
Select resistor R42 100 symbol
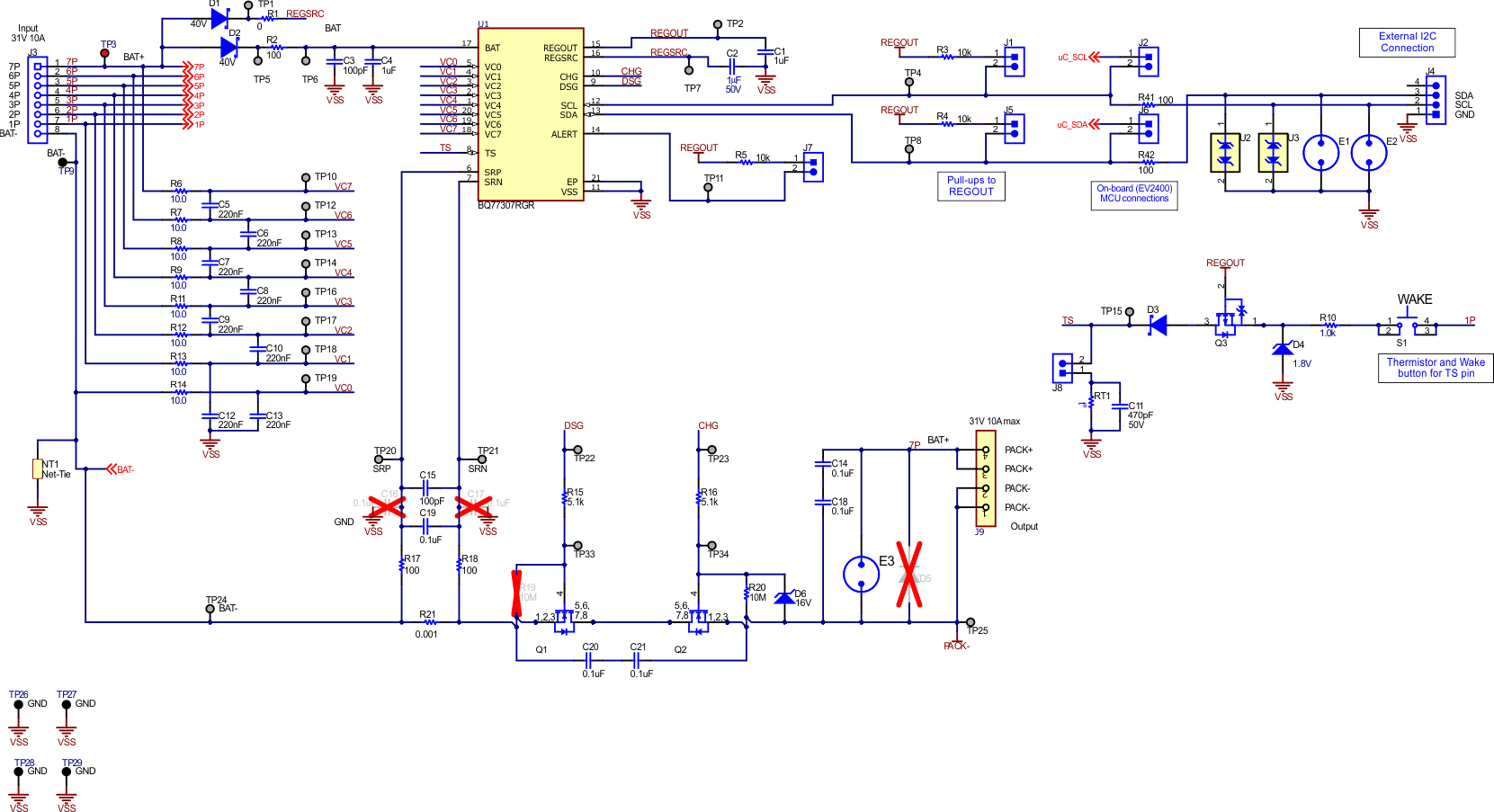coord(1147,163)
